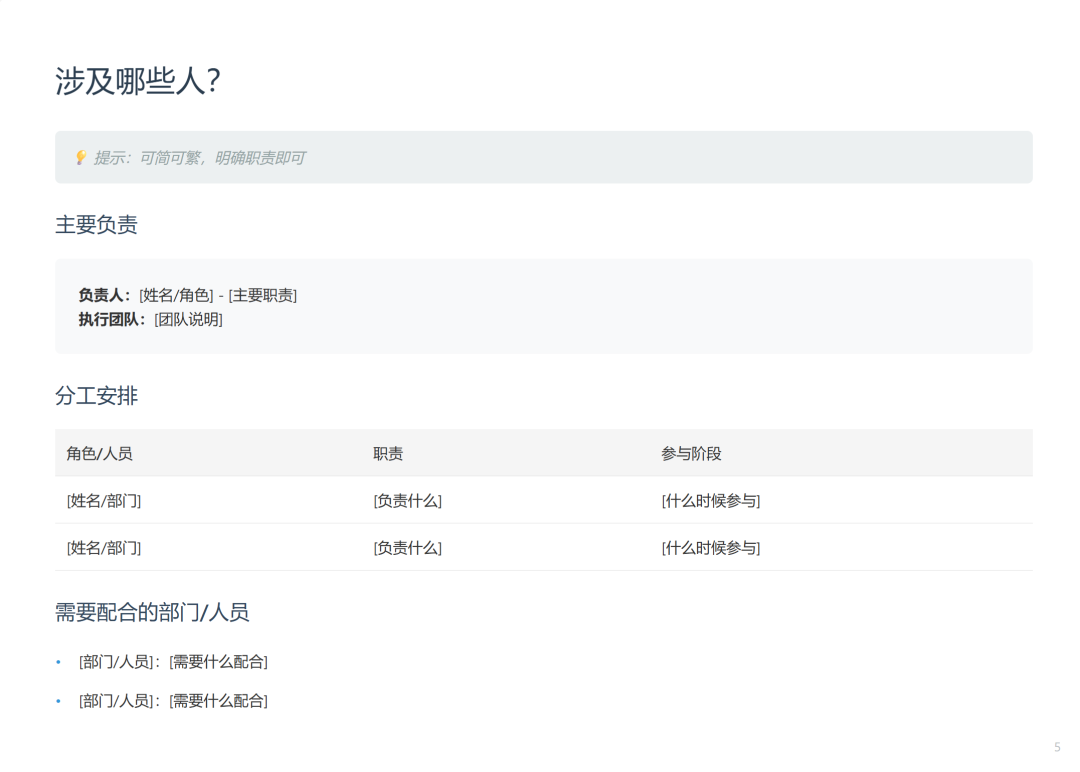Select the "需要配合的部门/人员" heading
Viewport: 1080px width, 772px height.
(152, 612)
